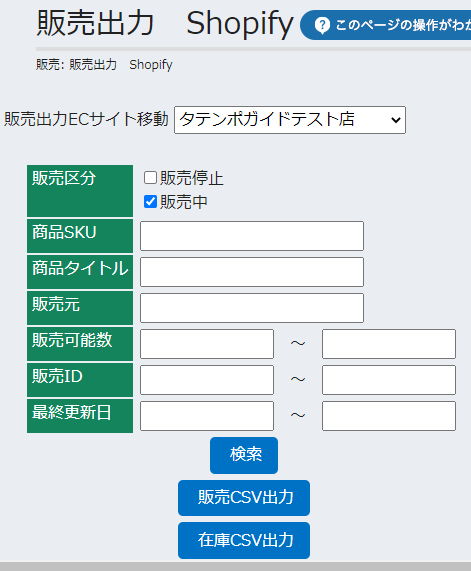The image size is (471, 571).
Task: Uncheck the 販売中 checkbox
Action: pos(150,201)
